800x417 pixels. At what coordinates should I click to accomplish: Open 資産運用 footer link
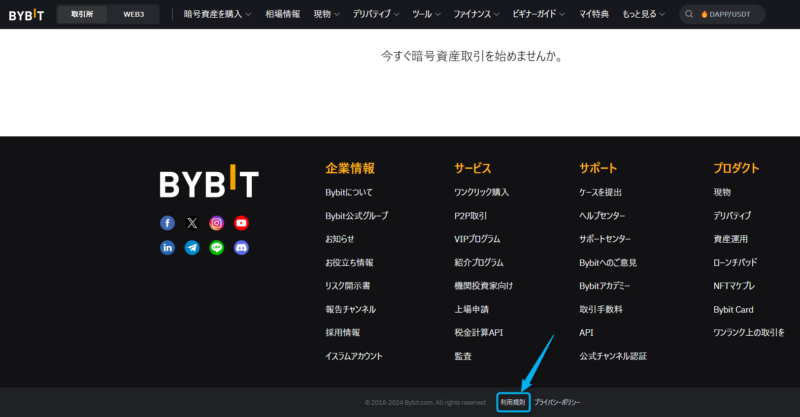731,239
